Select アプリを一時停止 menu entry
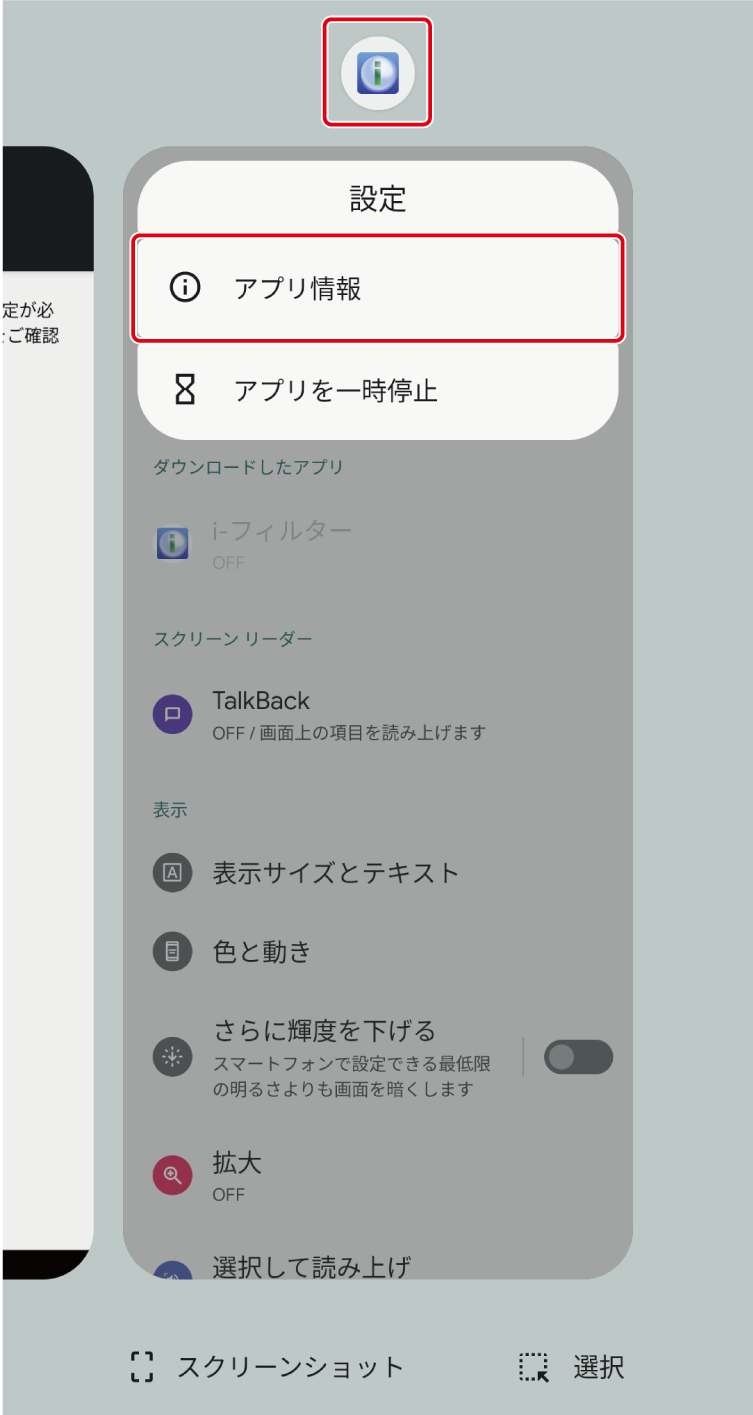Image resolution: width=753 pixels, height=1415 pixels. click(x=379, y=390)
